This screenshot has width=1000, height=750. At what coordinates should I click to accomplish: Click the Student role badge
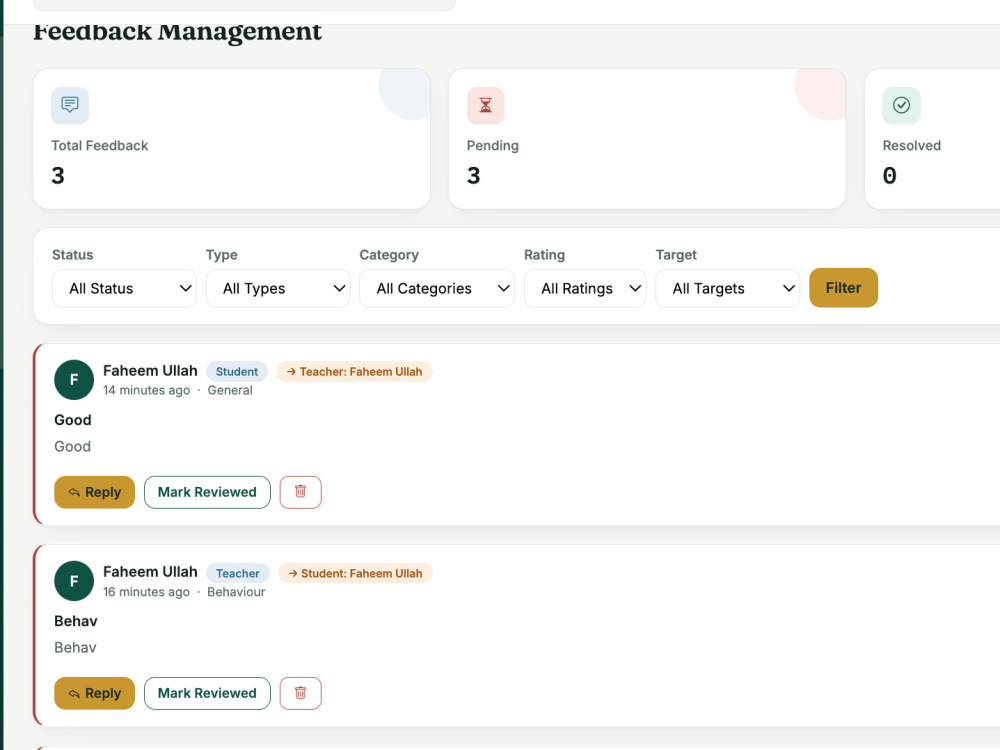click(237, 371)
